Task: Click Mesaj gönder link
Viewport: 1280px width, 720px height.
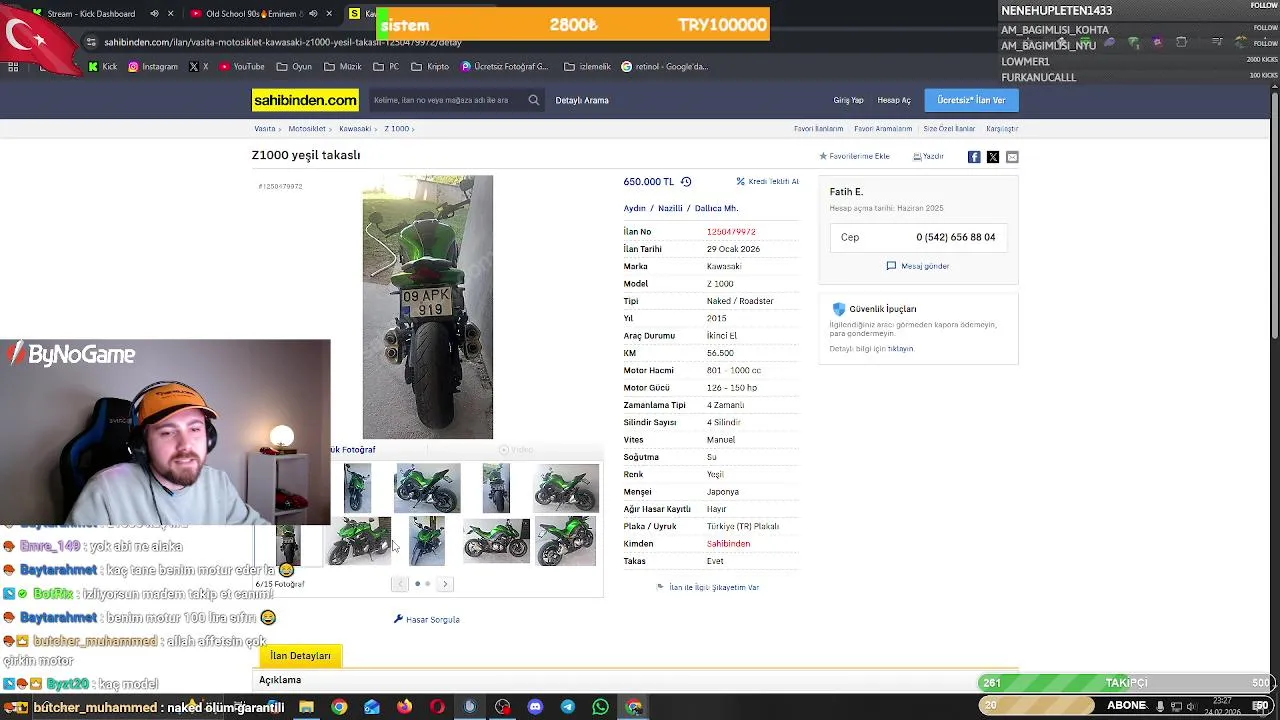Action: point(918,266)
